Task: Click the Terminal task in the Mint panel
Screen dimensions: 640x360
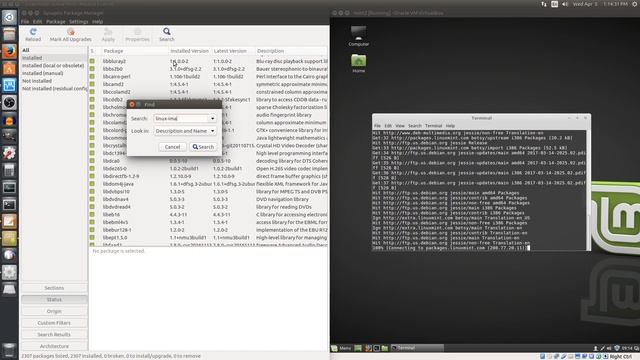Action: [x=417, y=348]
